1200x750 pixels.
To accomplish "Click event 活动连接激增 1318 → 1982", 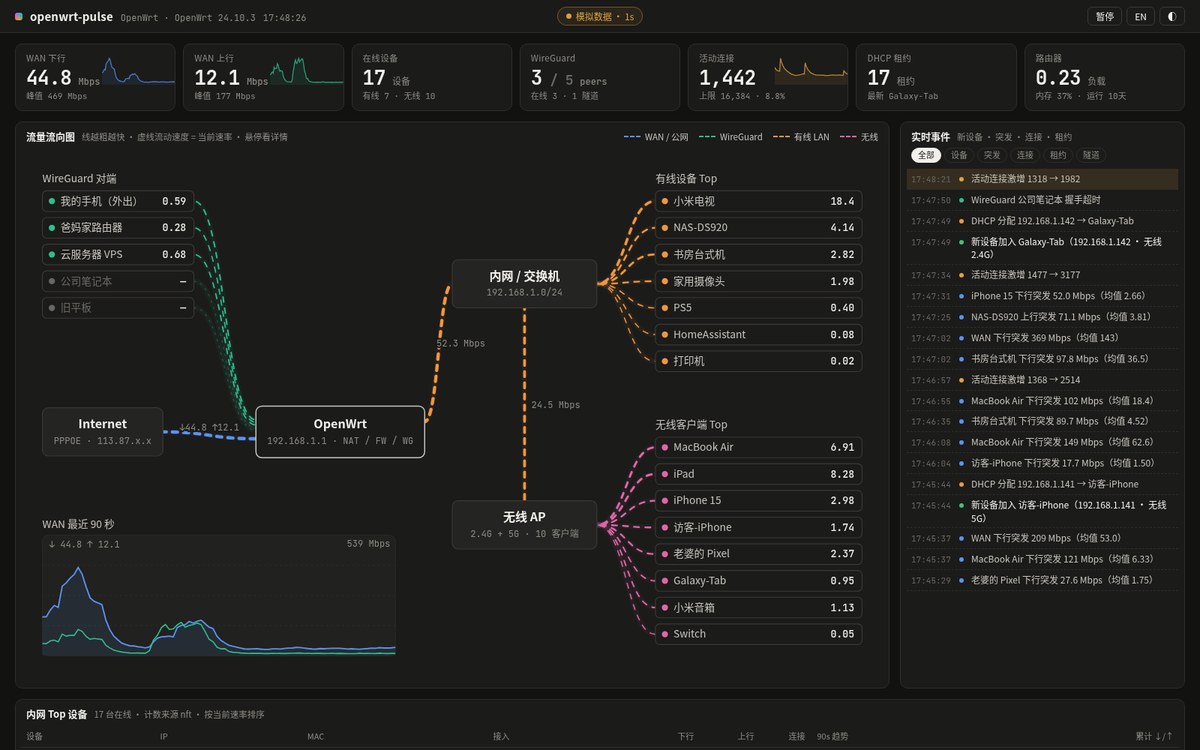I will (1042, 179).
